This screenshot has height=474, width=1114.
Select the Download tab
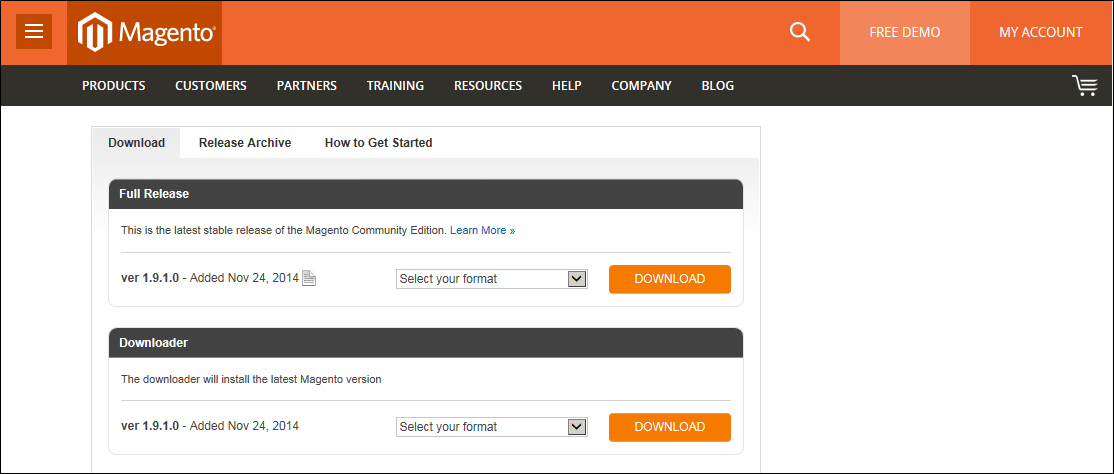(x=136, y=143)
